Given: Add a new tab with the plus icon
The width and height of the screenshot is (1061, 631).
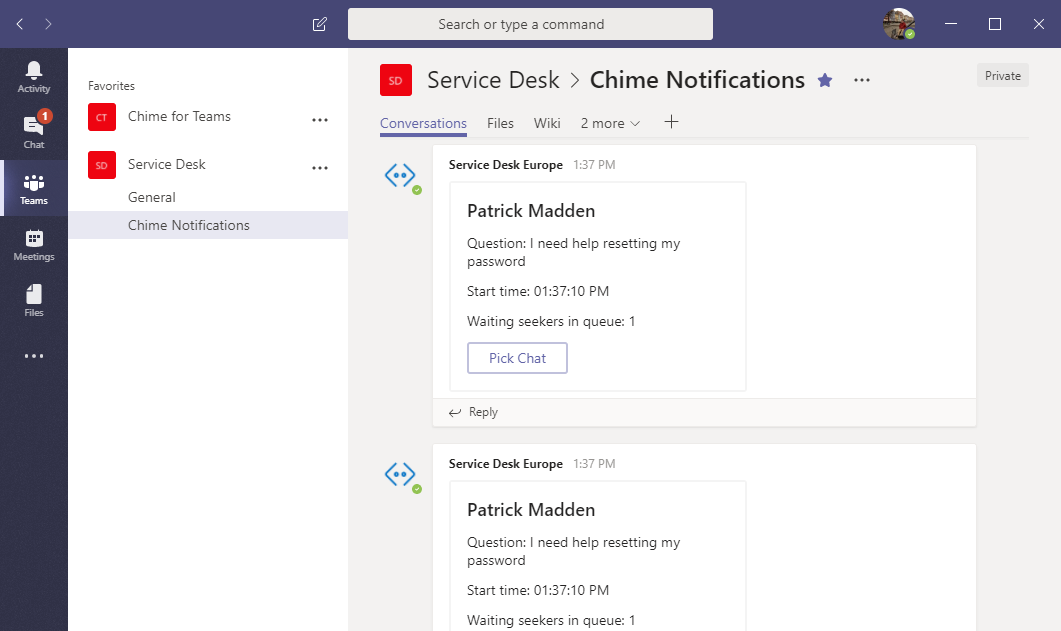Looking at the screenshot, I should pos(671,122).
